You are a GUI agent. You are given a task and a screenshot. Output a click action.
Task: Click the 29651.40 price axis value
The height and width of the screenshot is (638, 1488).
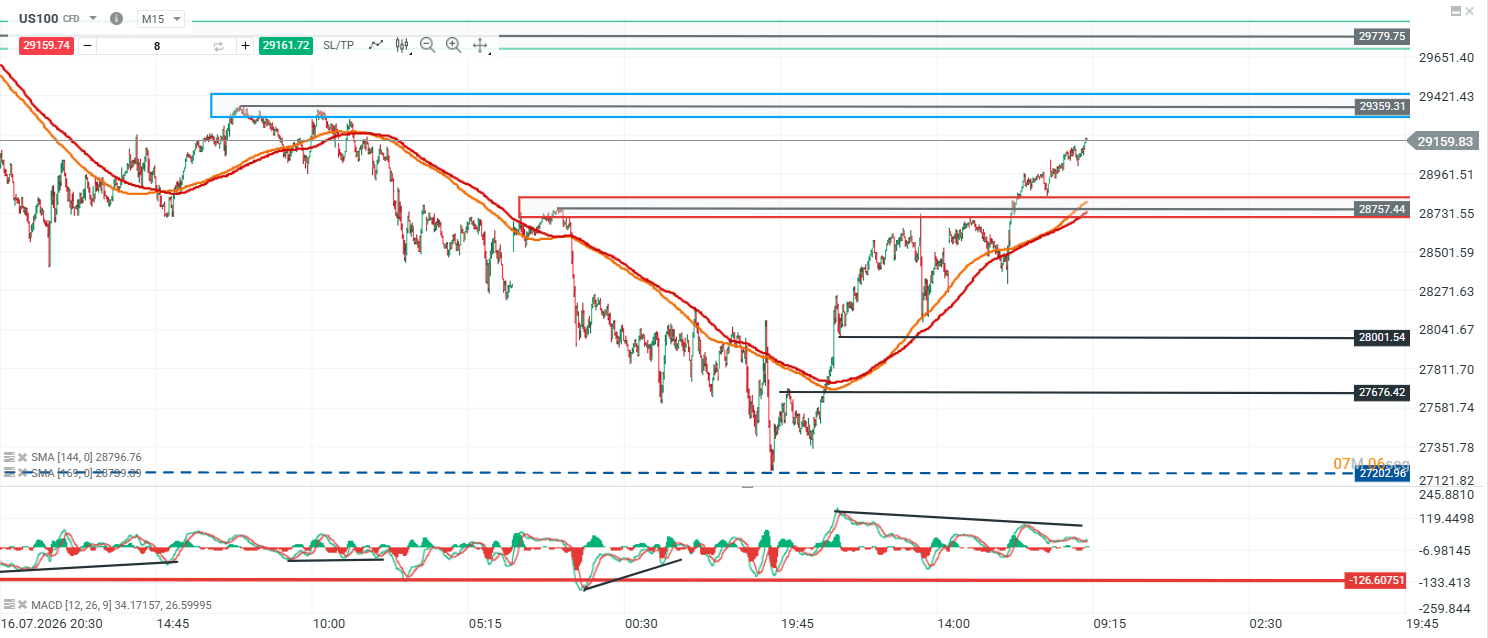(1446, 58)
